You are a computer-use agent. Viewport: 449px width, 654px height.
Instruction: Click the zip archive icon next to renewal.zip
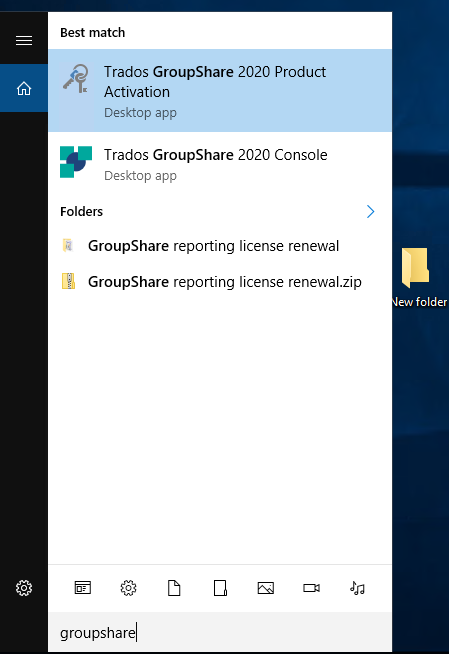[68, 282]
